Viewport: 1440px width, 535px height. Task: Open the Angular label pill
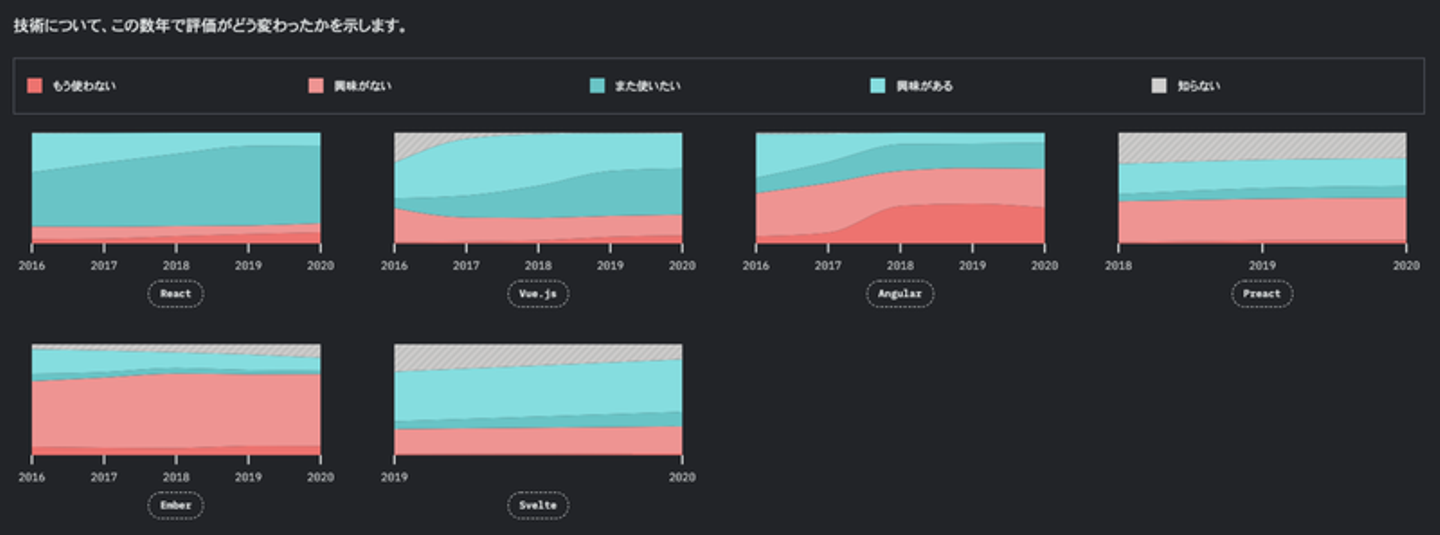[900, 294]
